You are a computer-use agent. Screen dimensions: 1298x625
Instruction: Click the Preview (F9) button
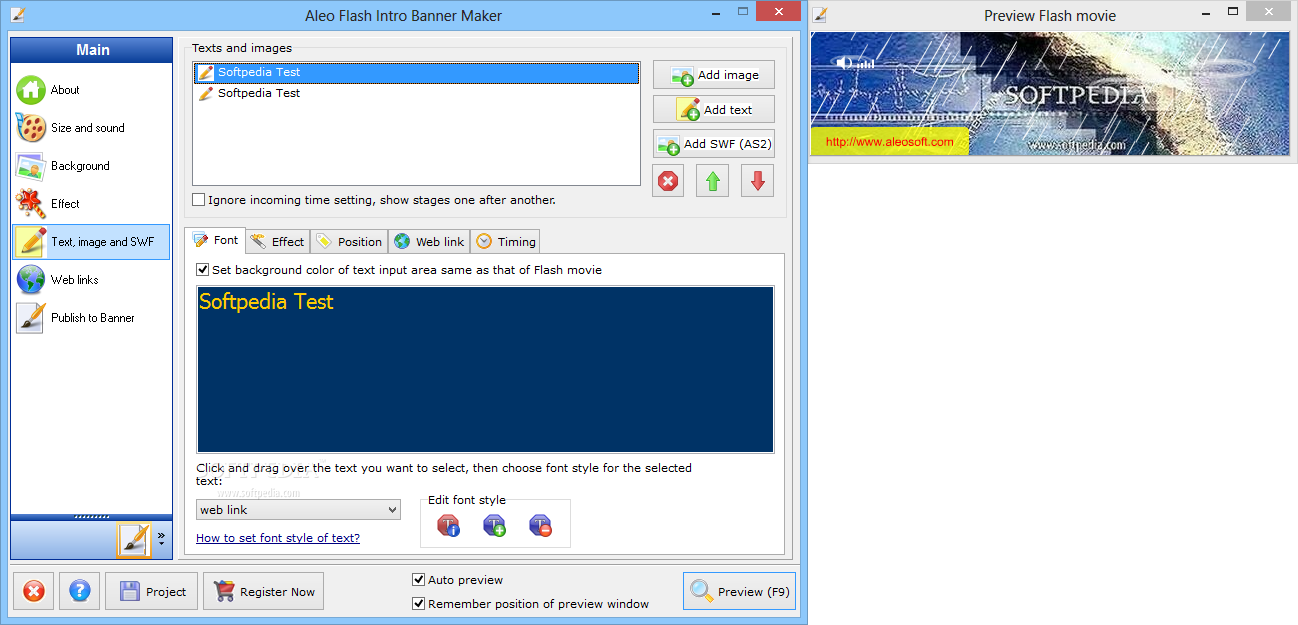(x=739, y=591)
